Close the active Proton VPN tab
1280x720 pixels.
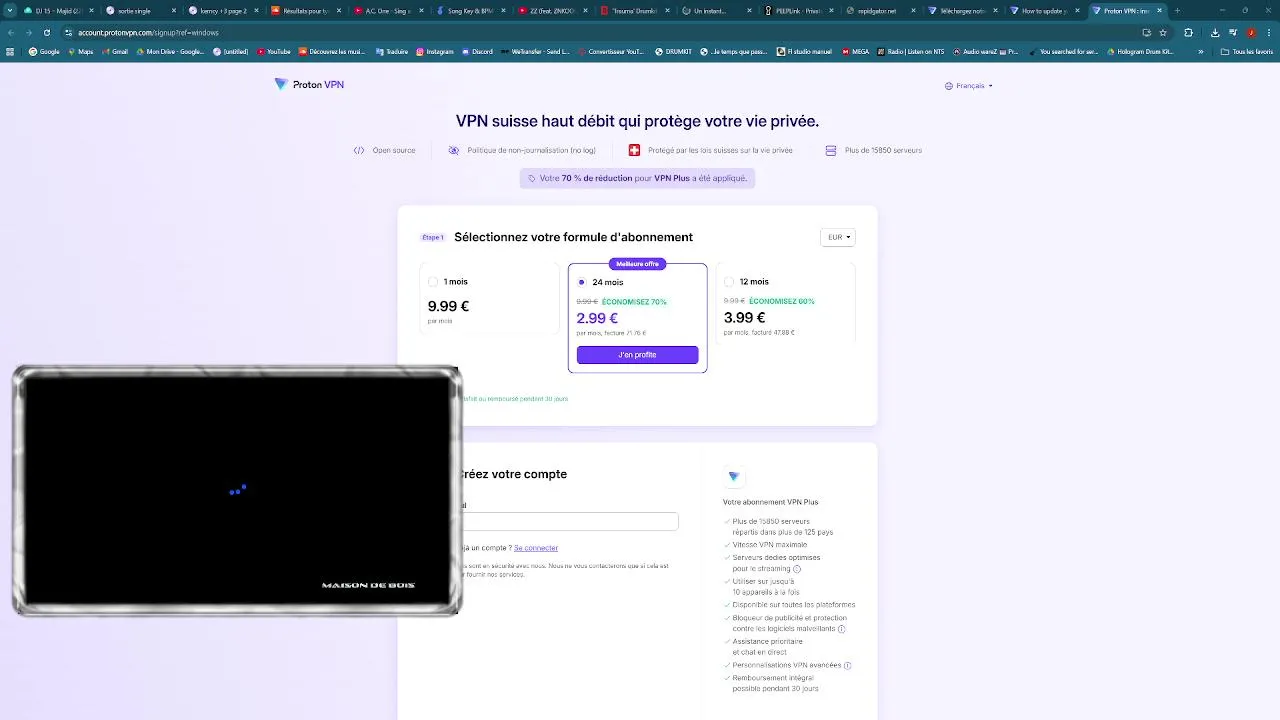click(x=1160, y=10)
